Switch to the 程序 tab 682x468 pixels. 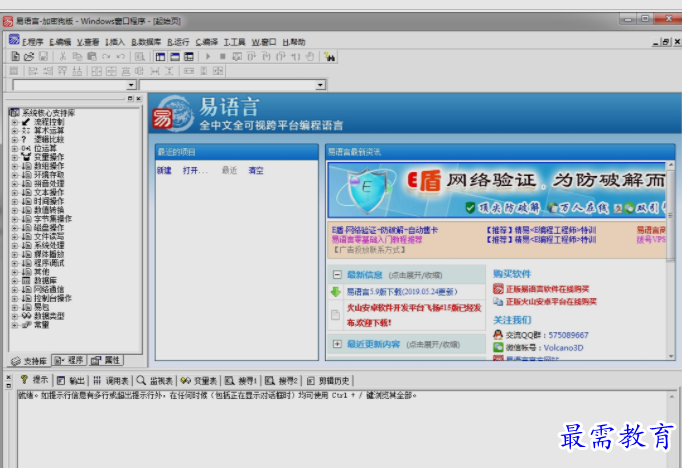[69, 360]
